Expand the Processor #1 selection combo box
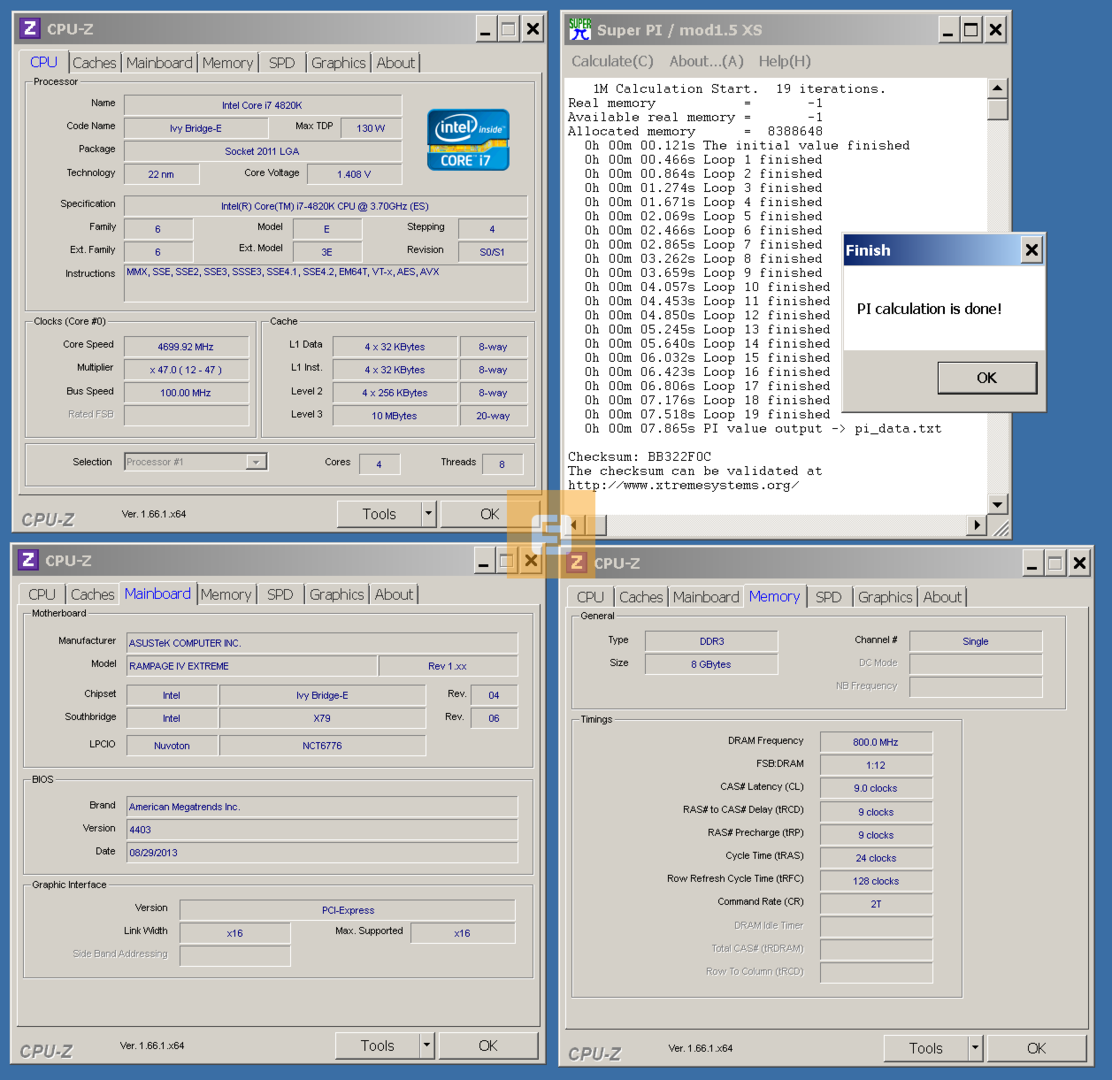 (x=256, y=462)
